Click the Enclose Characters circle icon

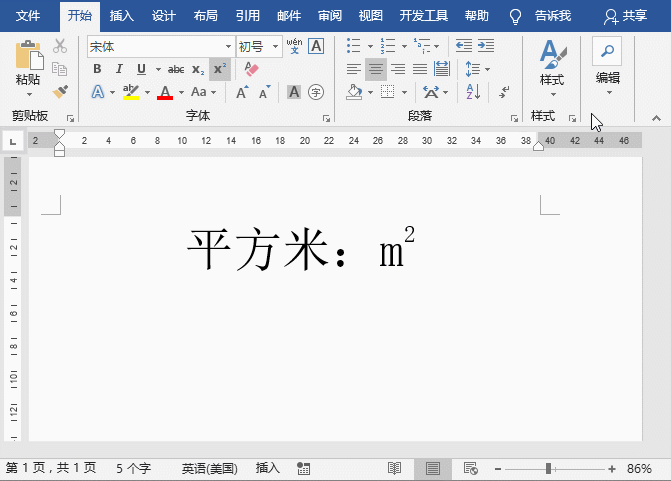point(316,92)
